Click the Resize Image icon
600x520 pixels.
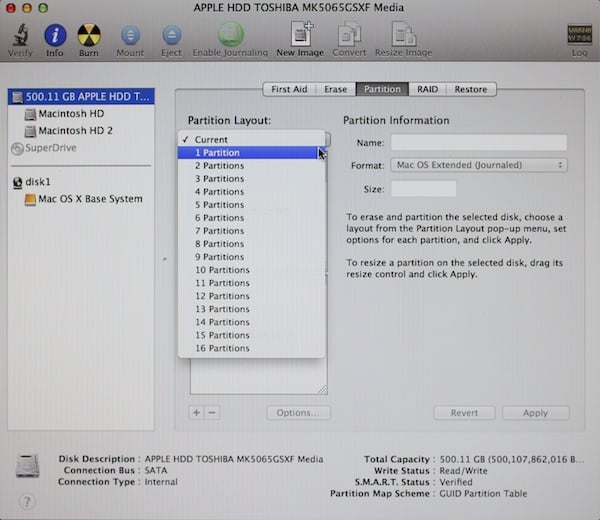pyautogui.click(x=403, y=34)
